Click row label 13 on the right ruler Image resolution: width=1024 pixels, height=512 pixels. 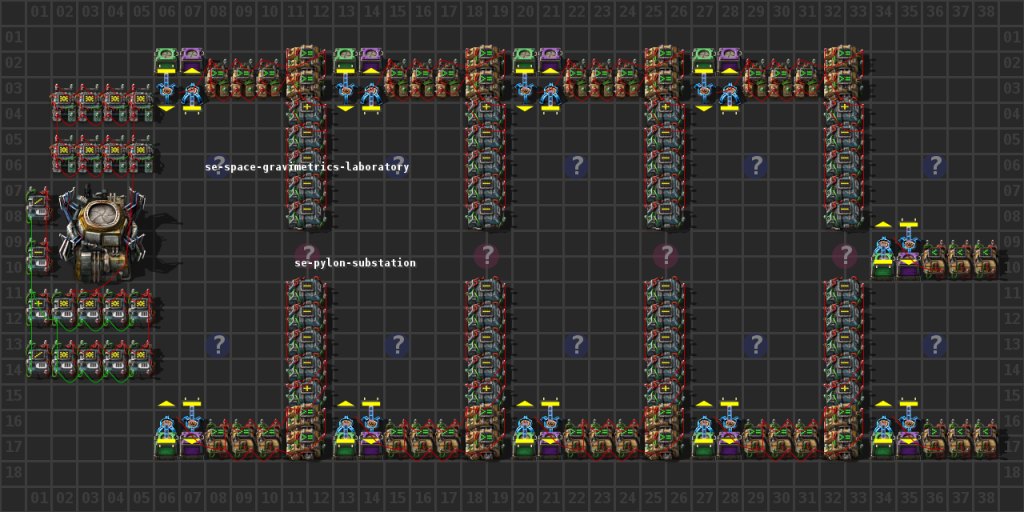tap(1011, 345)
